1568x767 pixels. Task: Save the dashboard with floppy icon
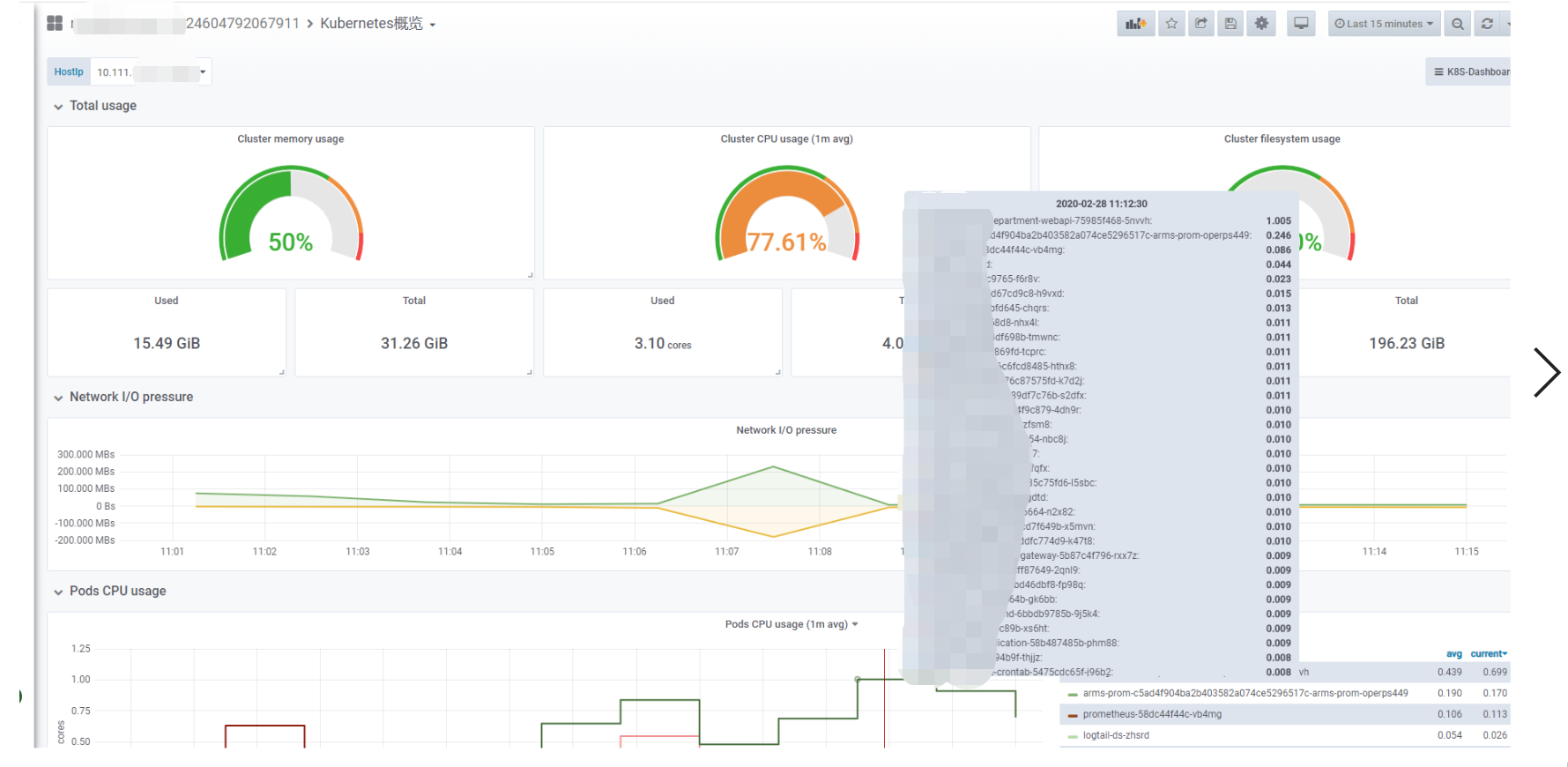(x=1230, y=24)
